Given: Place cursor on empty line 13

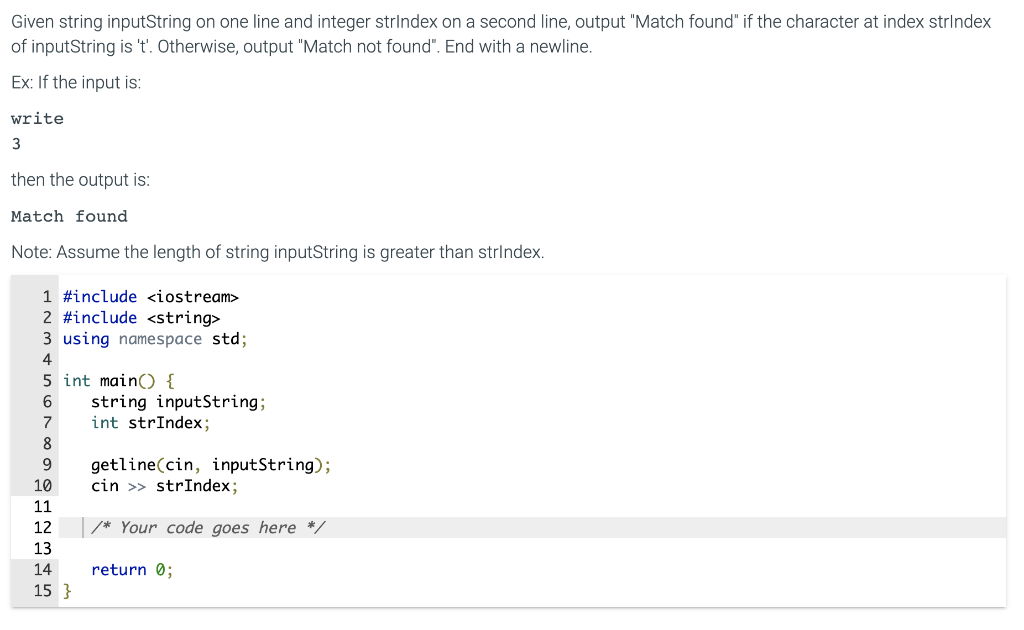Looking at the screenshot, I should pos(532,548).
